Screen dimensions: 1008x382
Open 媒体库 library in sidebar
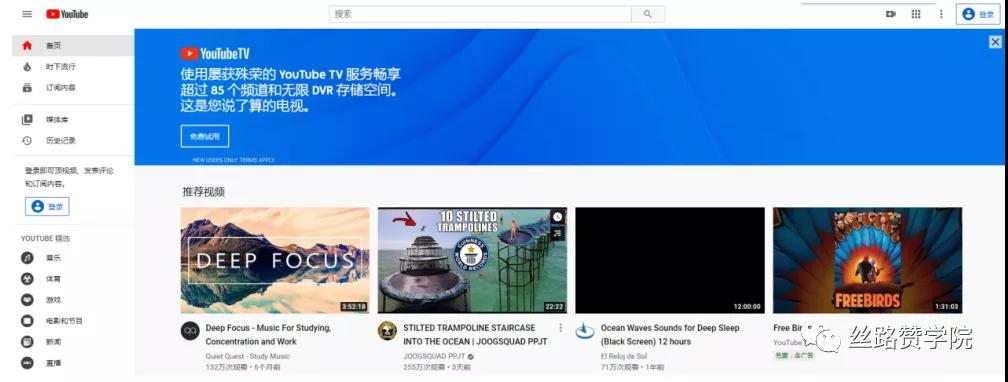pos(73,120)
